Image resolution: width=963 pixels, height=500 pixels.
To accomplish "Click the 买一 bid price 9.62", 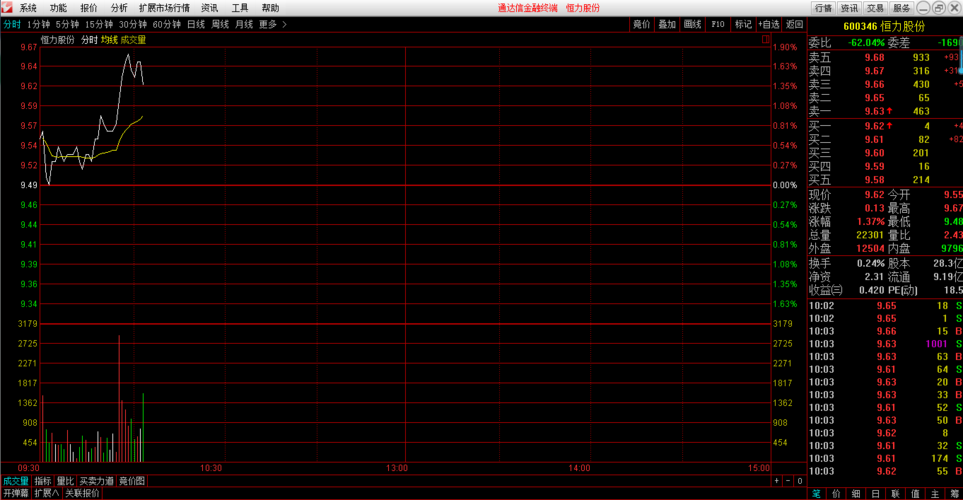I will pos(875,126).
